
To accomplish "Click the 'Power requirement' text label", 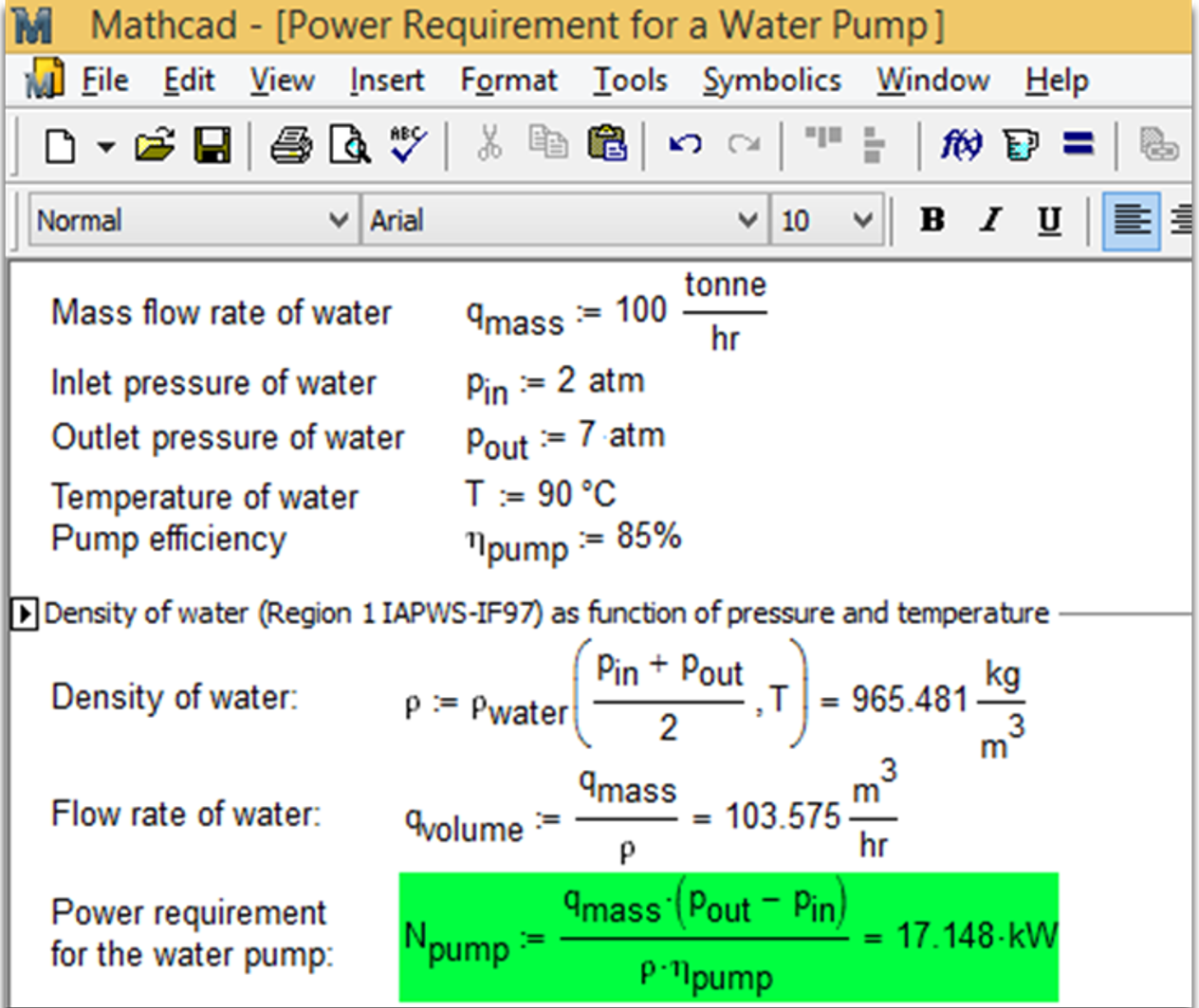I will 189,912.
